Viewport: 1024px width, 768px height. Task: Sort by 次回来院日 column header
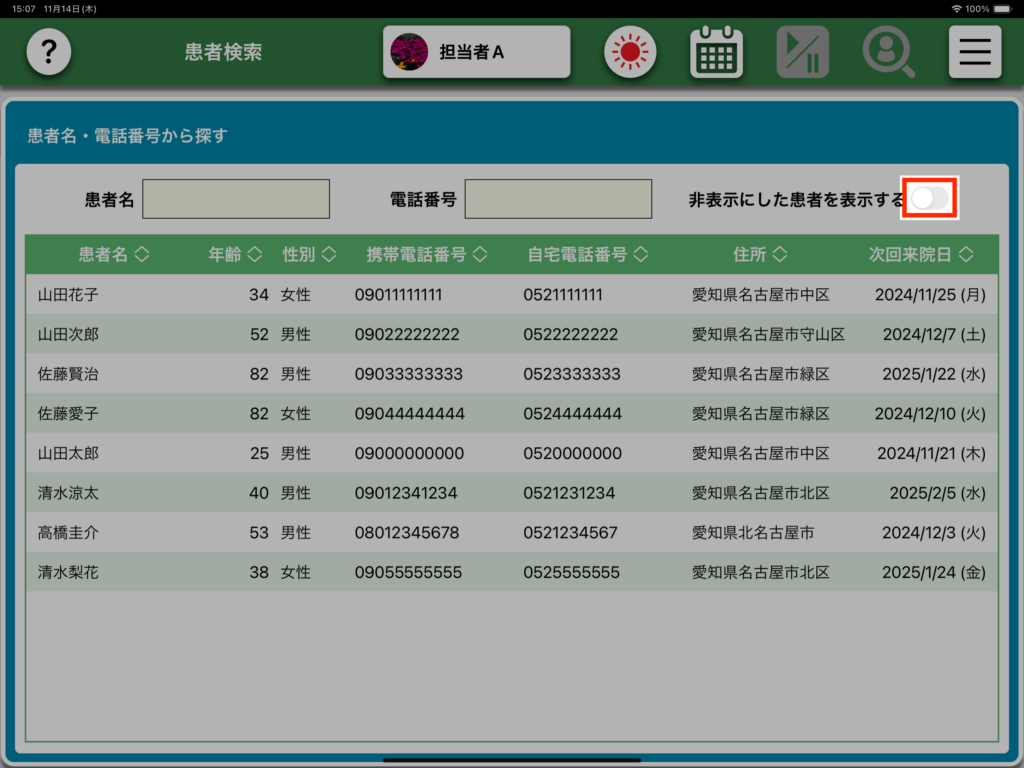click(920, 255)
